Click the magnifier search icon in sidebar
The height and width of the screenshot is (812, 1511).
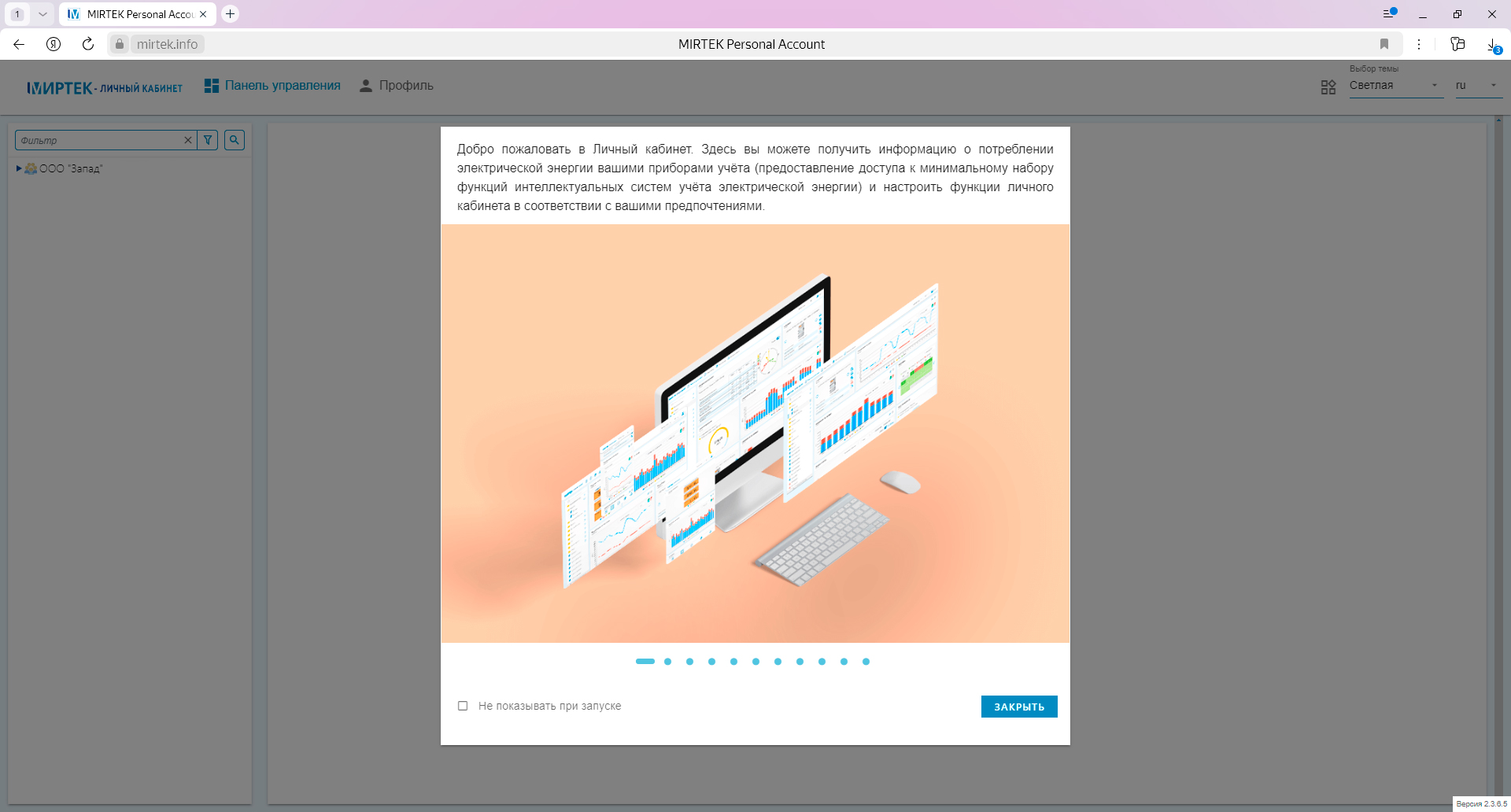coord(235,140)
